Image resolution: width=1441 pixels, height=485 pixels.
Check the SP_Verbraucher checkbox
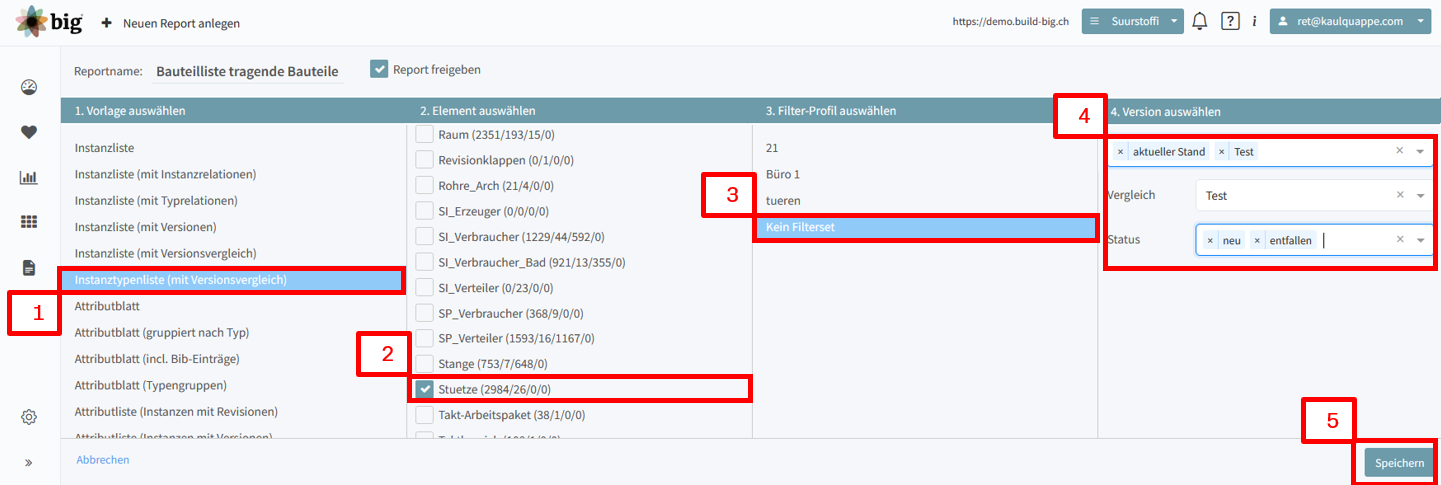[x=425, y=313]
